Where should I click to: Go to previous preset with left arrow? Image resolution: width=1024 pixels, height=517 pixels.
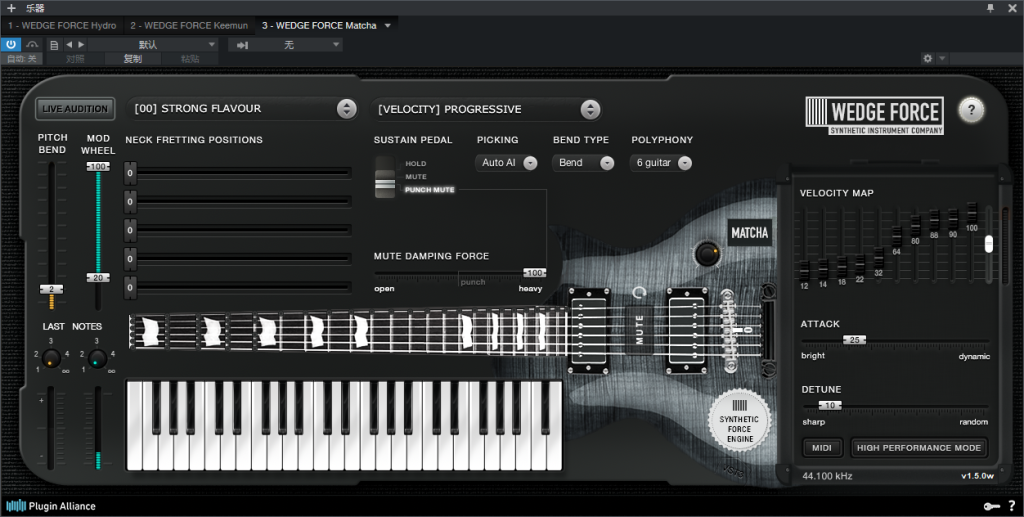point(69,44)
